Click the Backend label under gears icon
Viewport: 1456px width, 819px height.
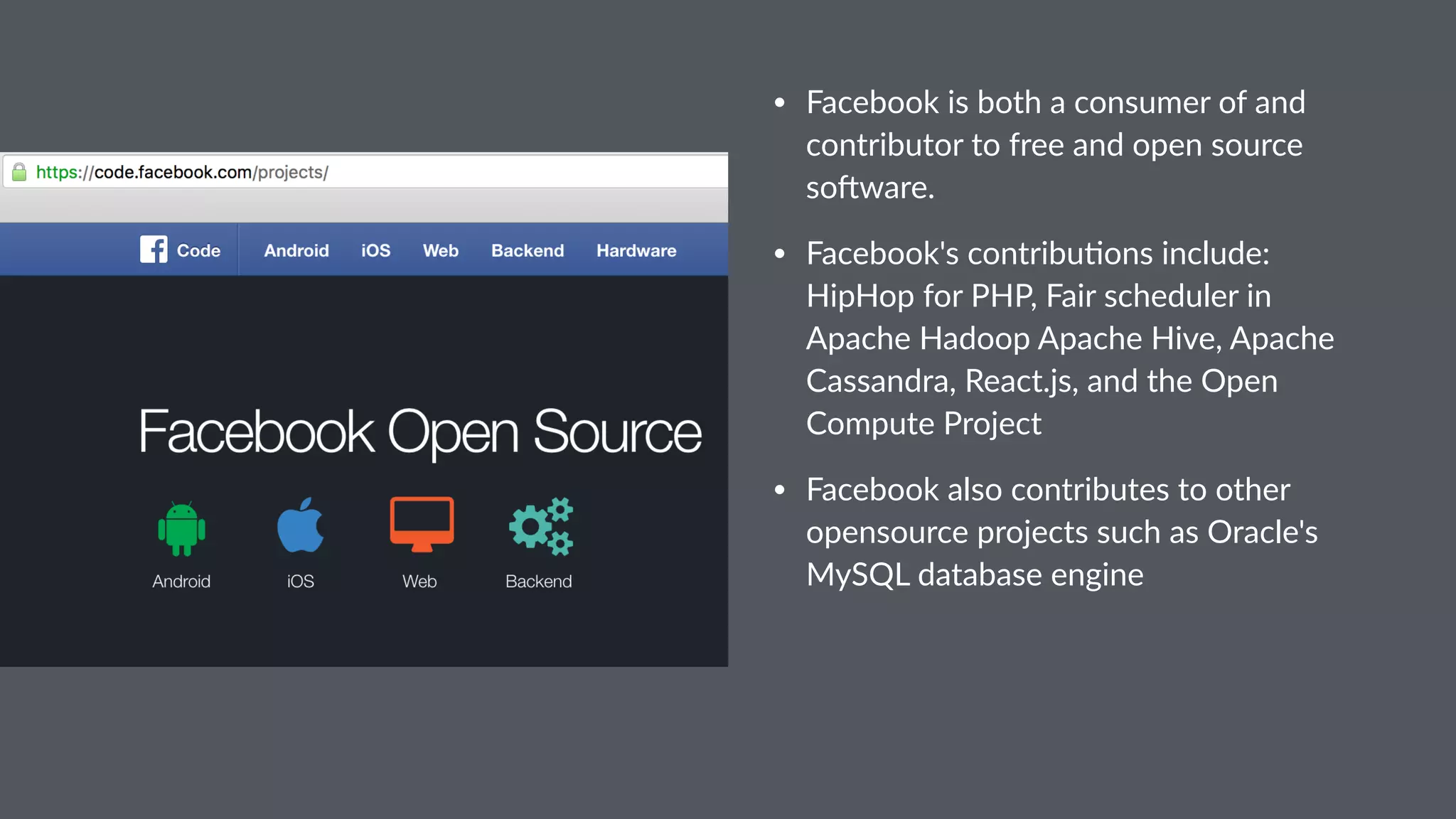pos(538,582)
